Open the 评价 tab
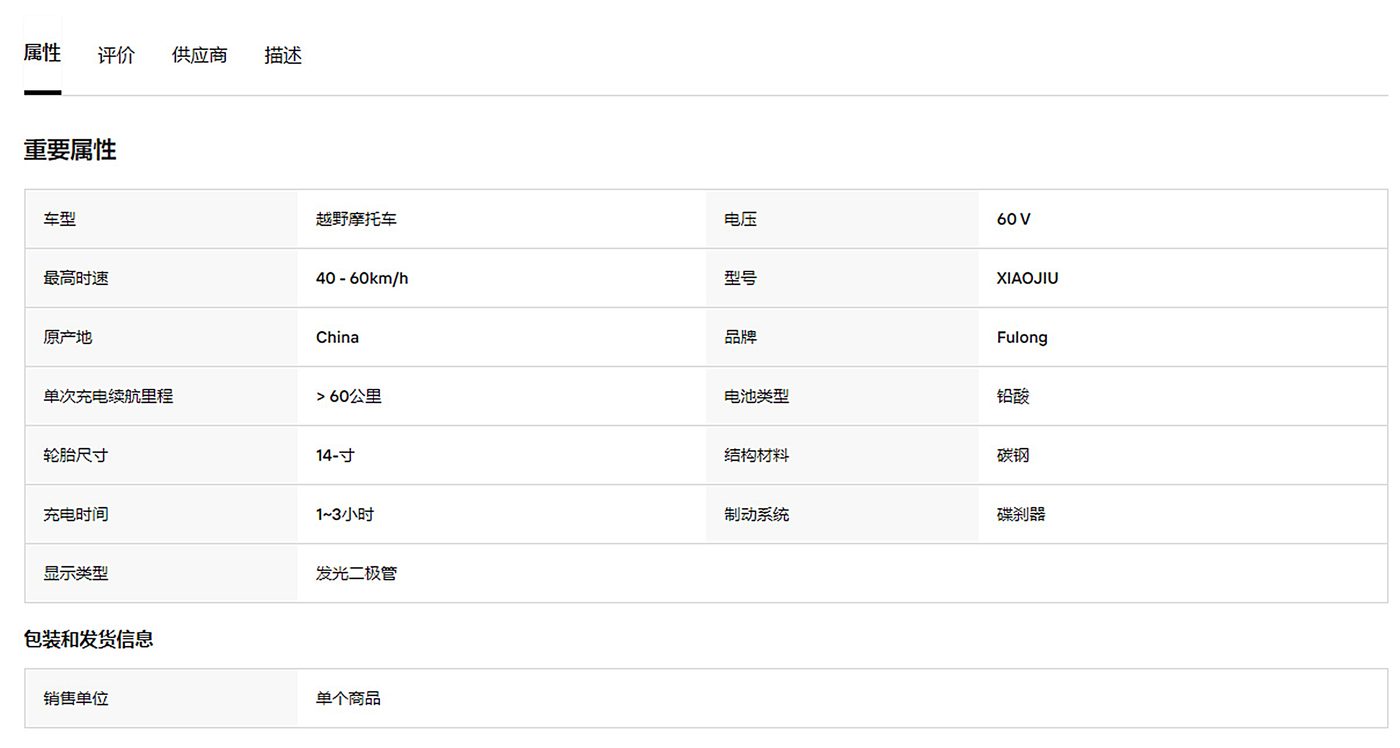 (116, 55)
